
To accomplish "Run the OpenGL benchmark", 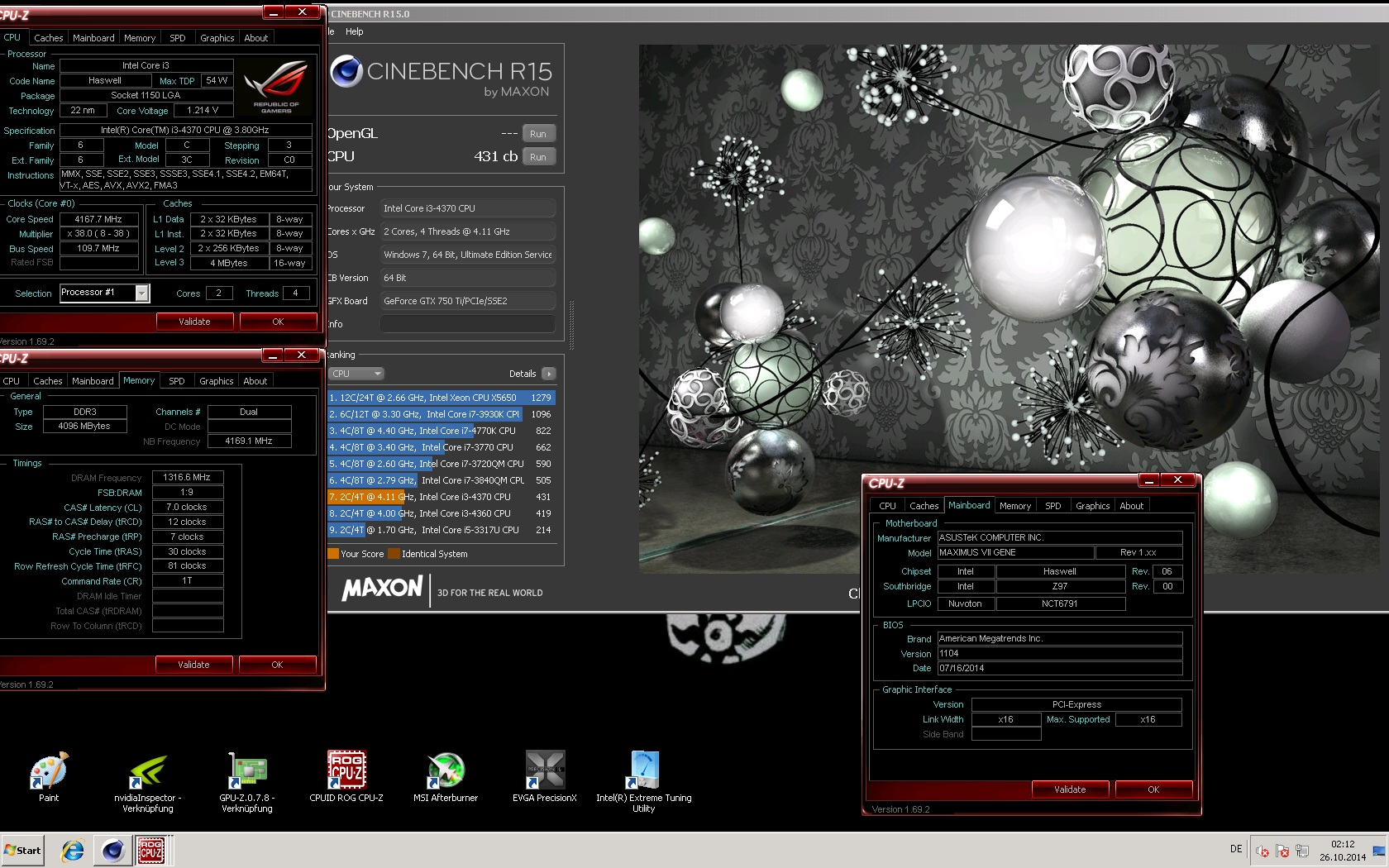I will pos(538,134).
